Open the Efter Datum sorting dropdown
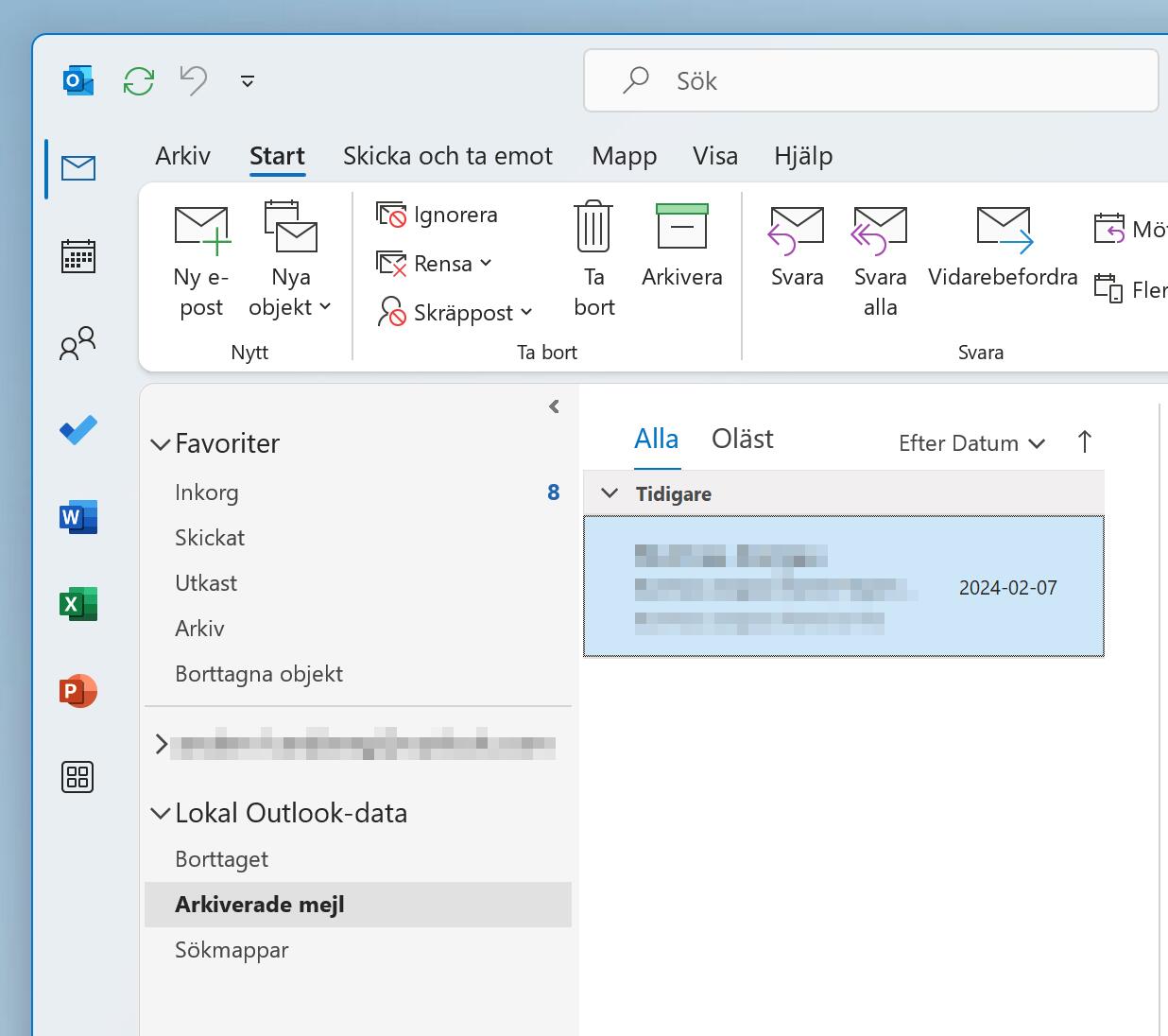Screen dimensions: 1168x1036 (x=970, y=442)
